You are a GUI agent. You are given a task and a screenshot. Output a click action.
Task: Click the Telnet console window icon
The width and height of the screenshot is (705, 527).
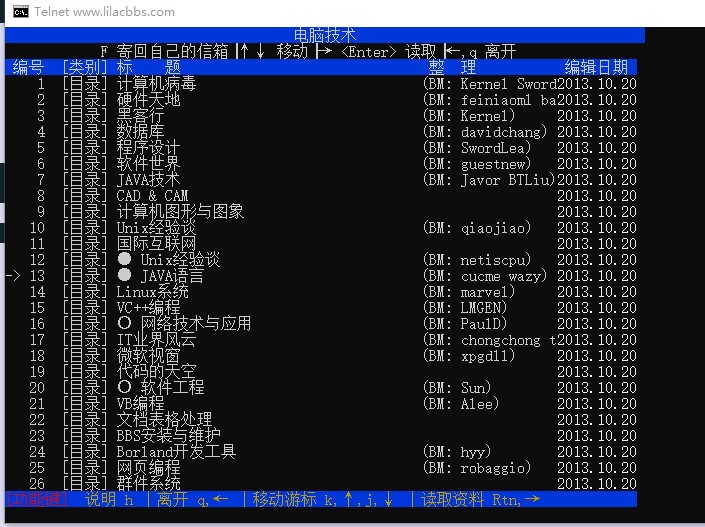(21, 12)
